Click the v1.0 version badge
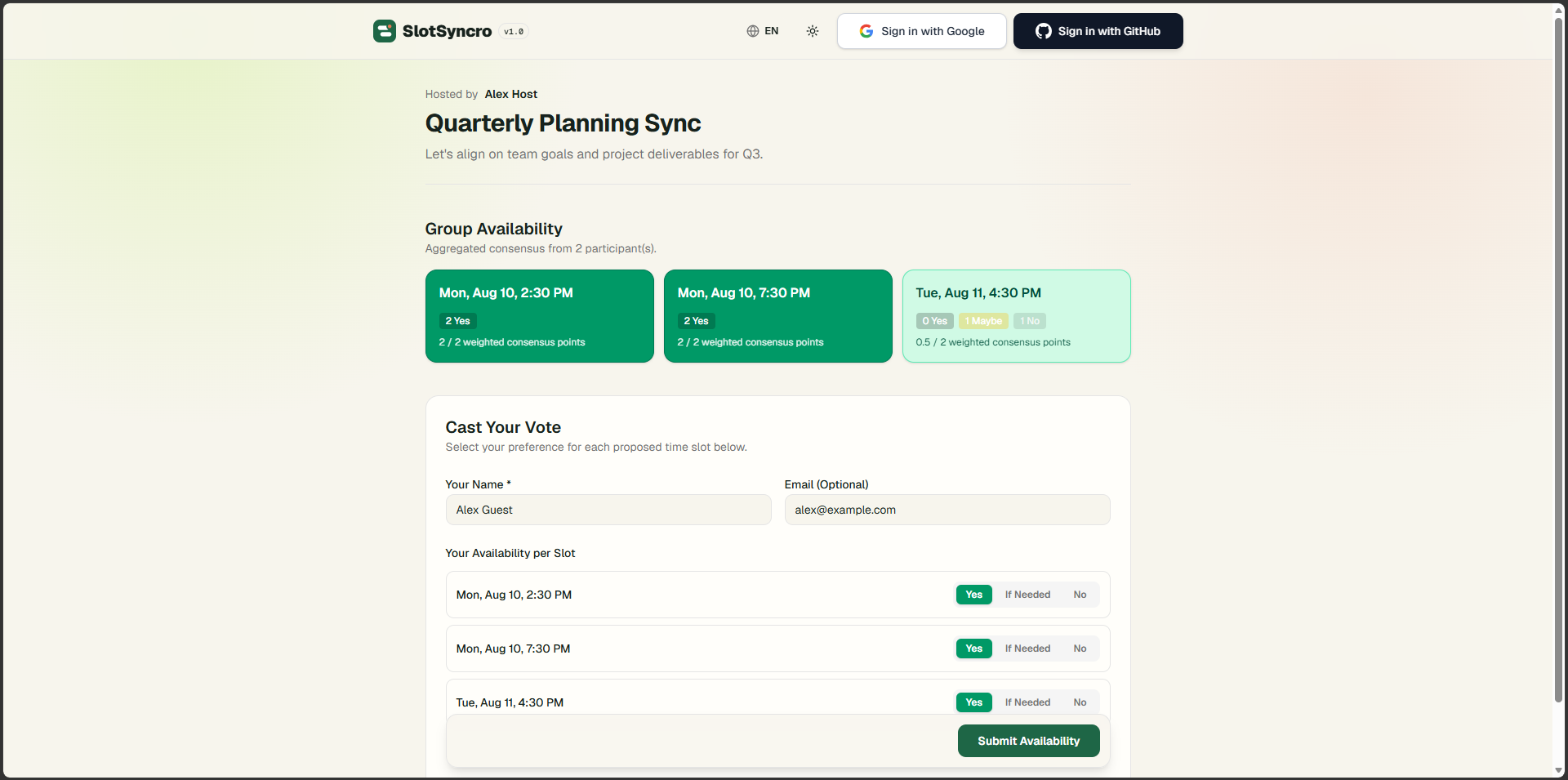Screen dimensions: 1568x780 coord(514,32)
